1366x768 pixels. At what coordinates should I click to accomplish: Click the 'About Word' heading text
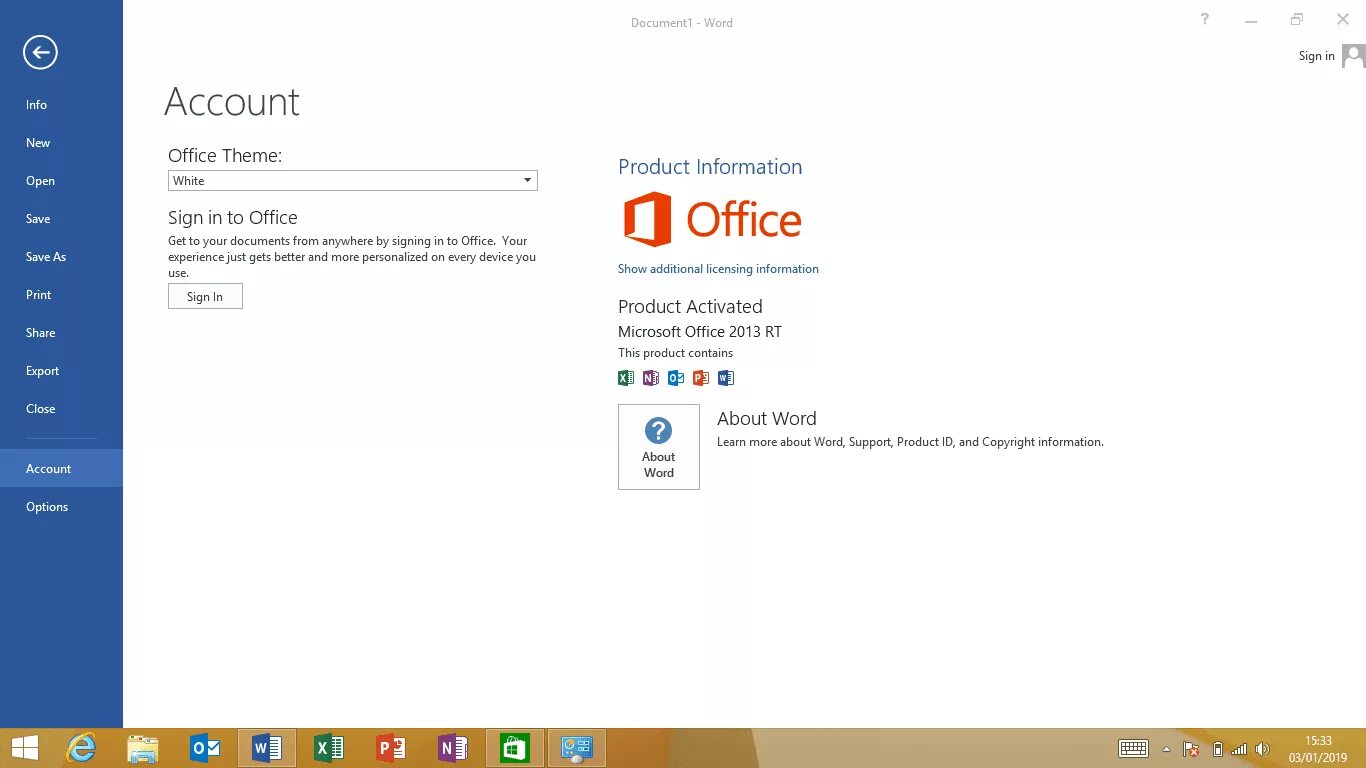[x=767, y=419]
